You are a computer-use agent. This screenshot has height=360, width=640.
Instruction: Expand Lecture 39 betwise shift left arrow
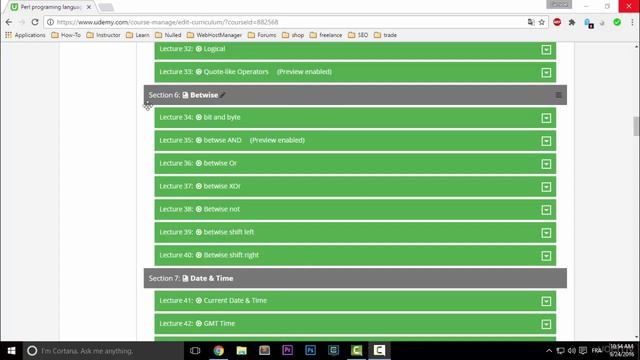coord(546,233)
